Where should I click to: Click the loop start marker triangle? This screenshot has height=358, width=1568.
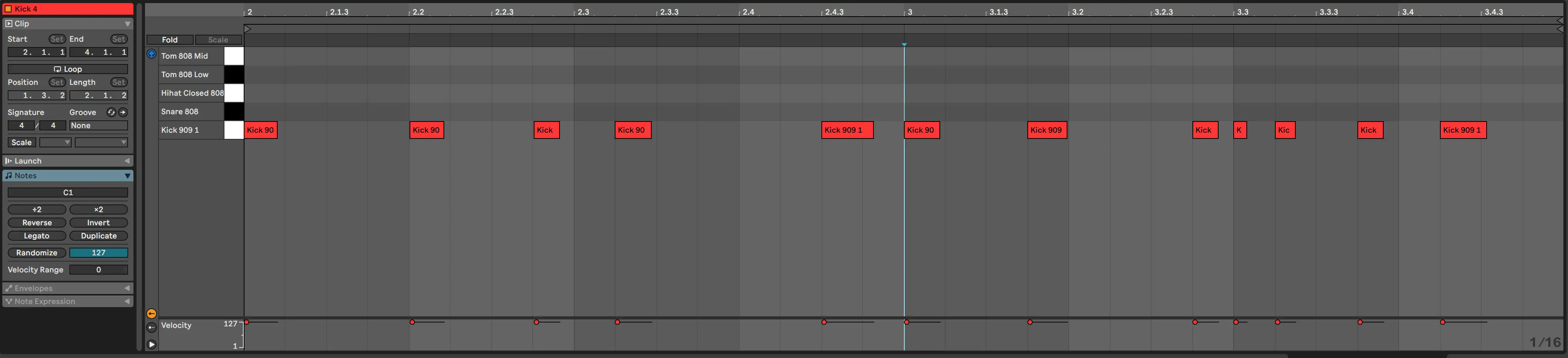pos(247,29)
